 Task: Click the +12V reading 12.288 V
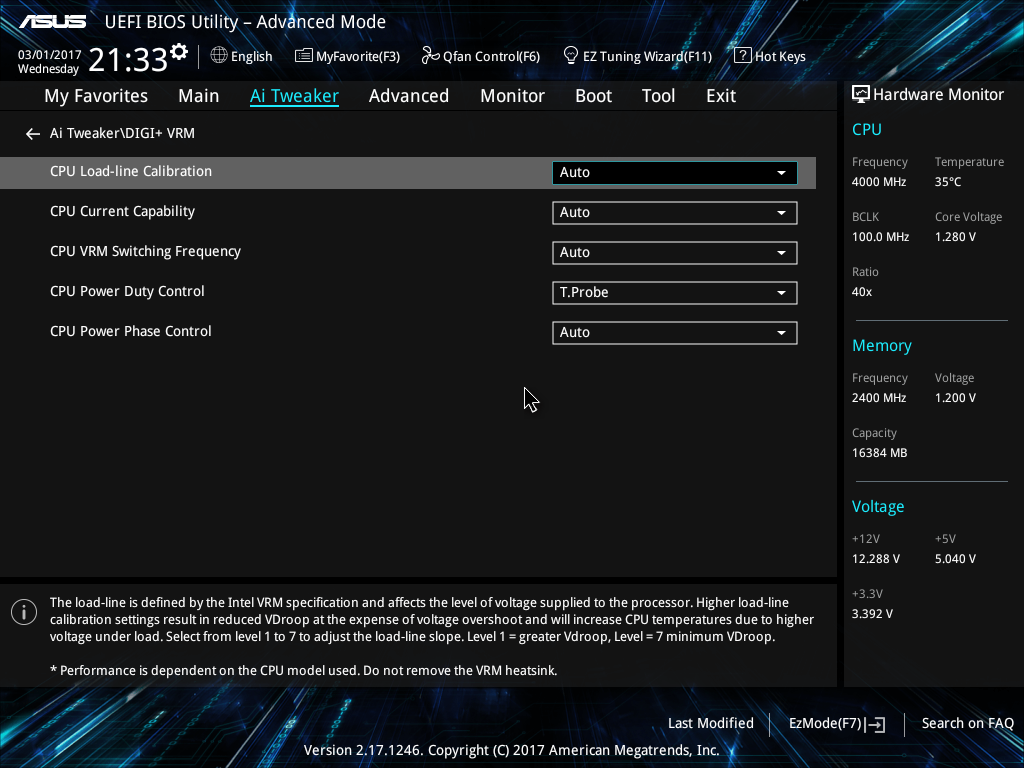click(876, 559)
